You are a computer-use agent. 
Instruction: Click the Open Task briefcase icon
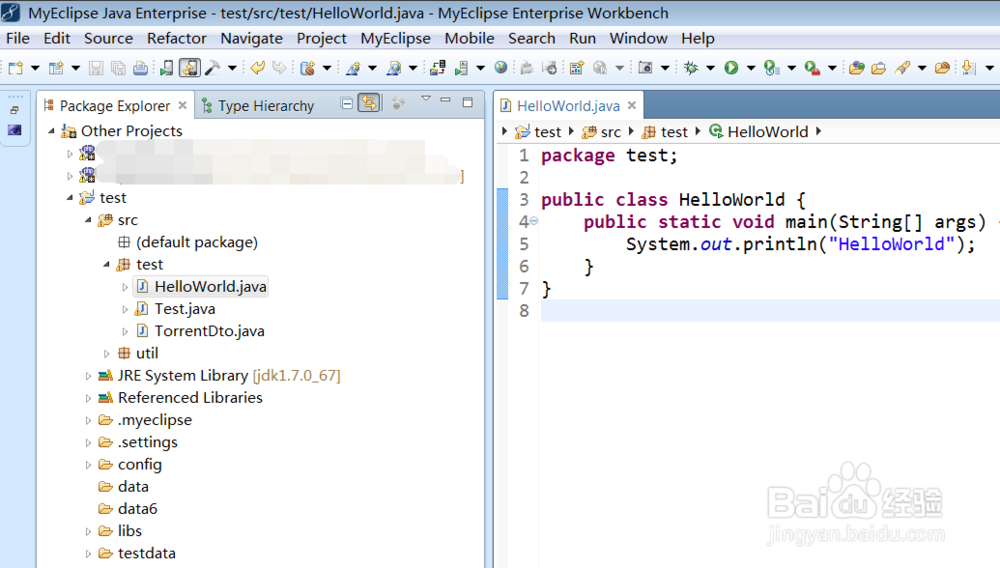pyautogui.click(x=879, y=68)
